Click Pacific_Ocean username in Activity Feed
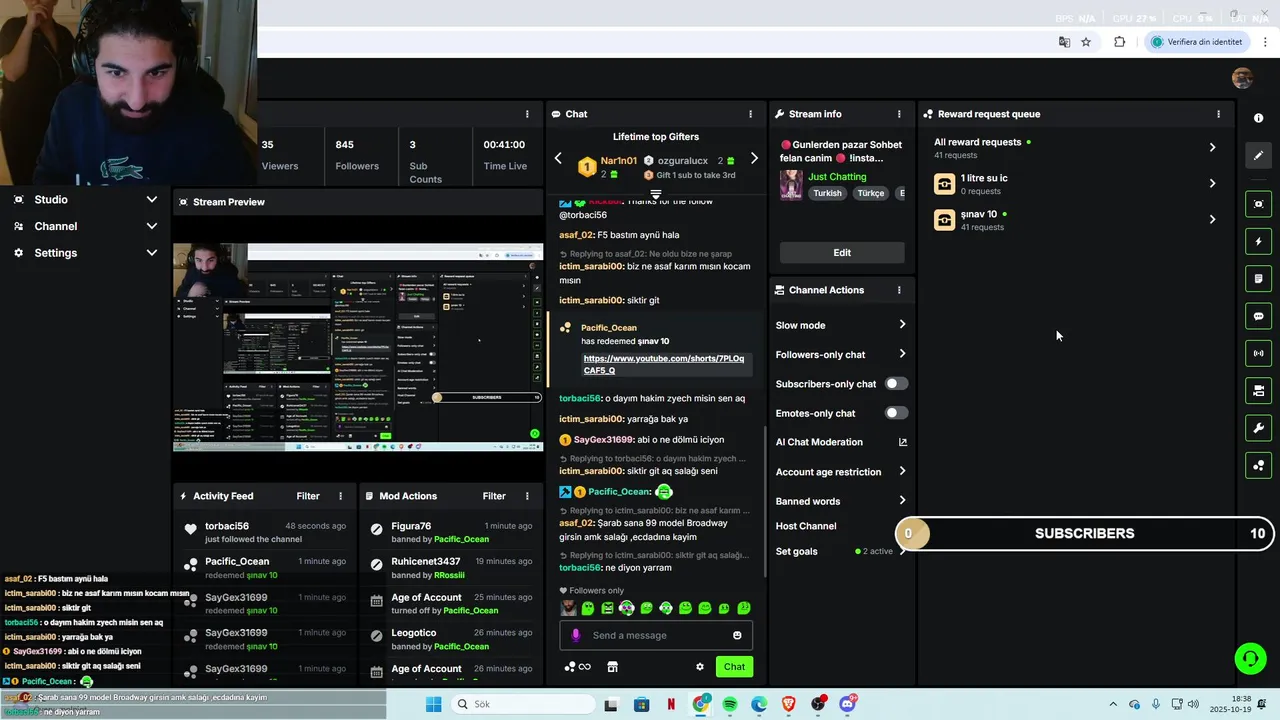The height and width of the screenshot is (720, 1280). [x=237, y=561]
